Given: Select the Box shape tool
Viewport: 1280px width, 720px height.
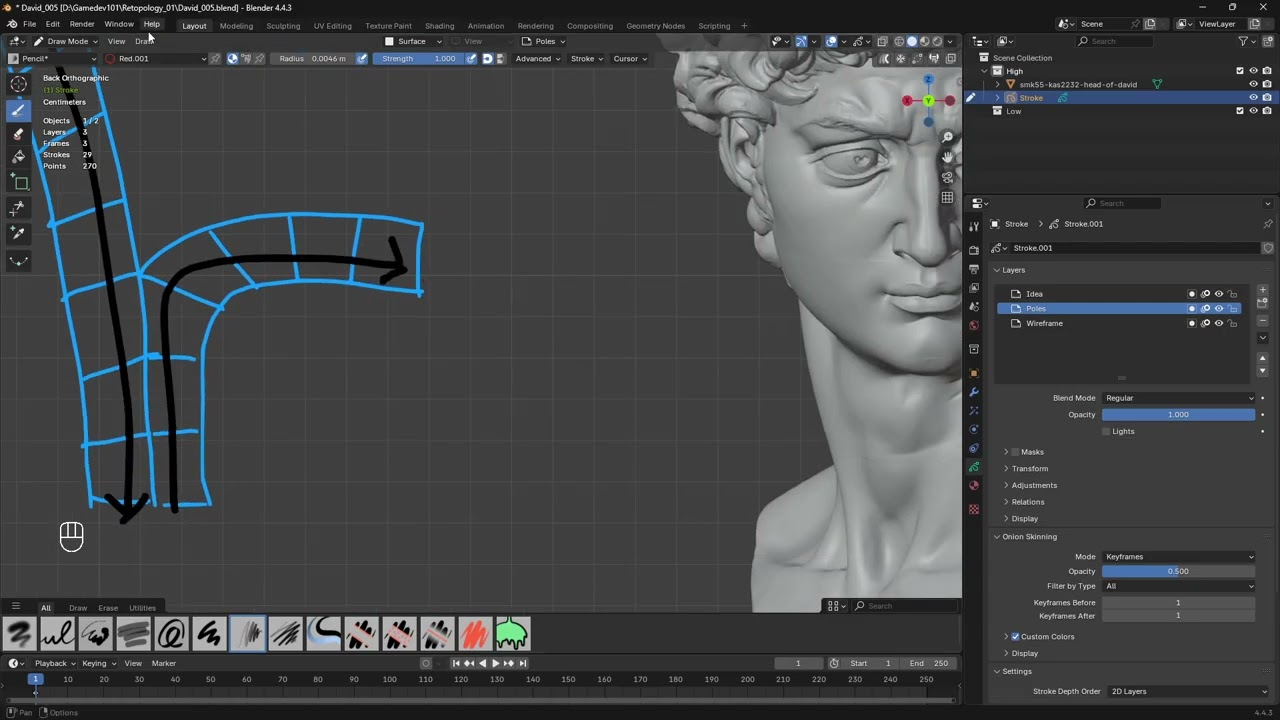Looking at the screenshot, I should coord(18,183).
